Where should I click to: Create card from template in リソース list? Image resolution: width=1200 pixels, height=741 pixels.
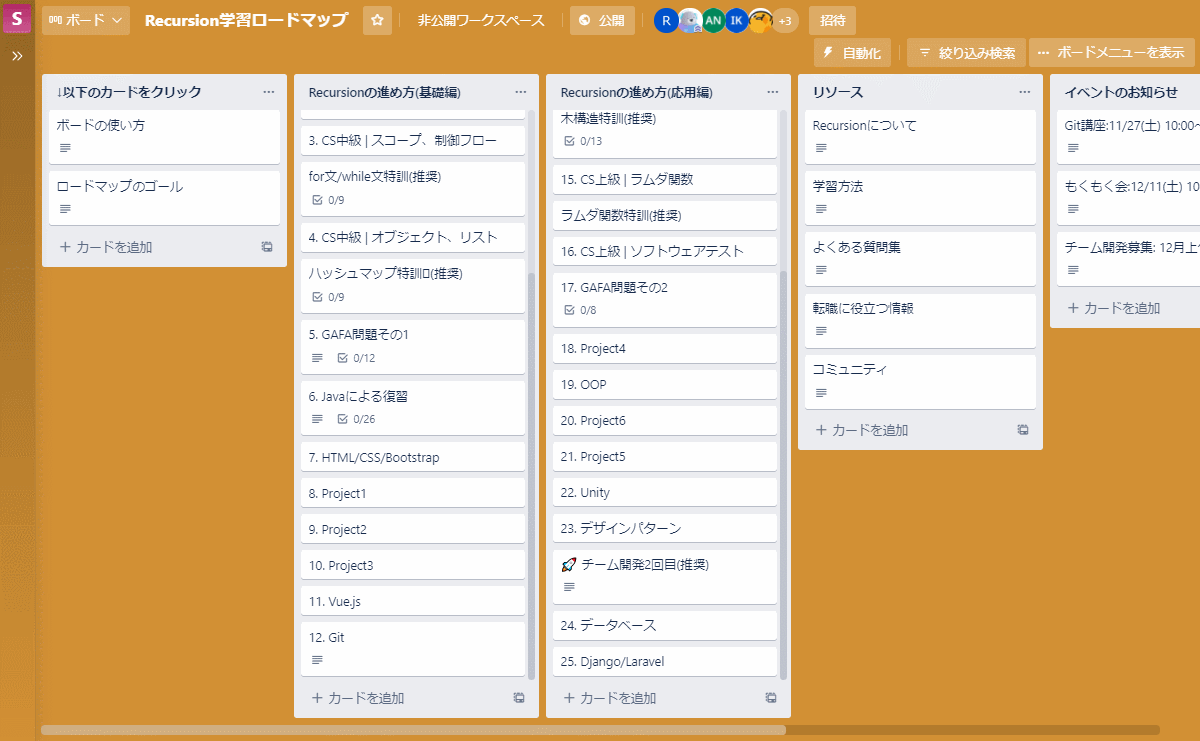(x=1023, y=430)
